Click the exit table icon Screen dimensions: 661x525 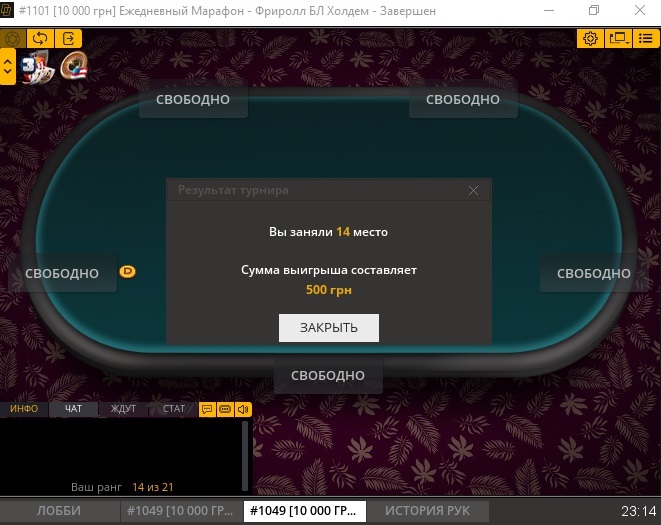click(68, 39)
